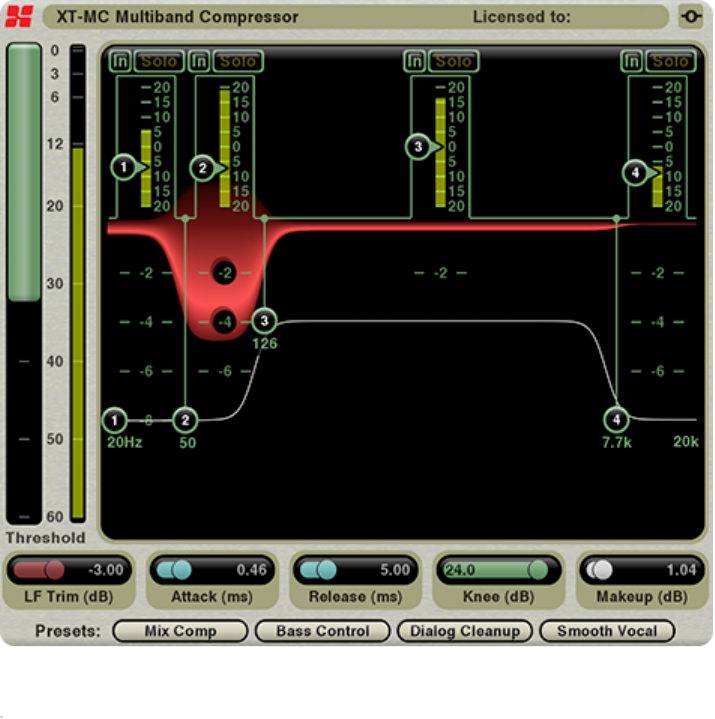Load the Dialog Cleanup preset

click(465, 631)
